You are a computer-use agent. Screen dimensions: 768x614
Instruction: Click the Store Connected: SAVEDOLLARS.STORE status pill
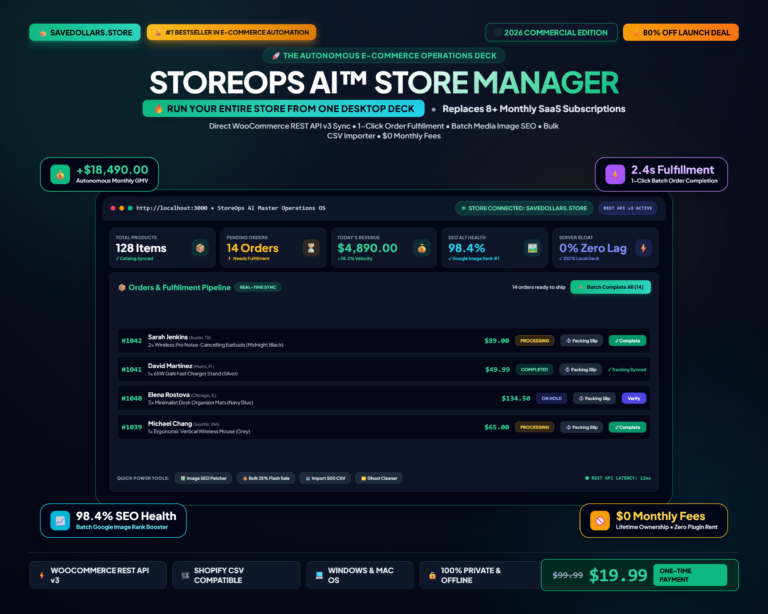point(524,208)
